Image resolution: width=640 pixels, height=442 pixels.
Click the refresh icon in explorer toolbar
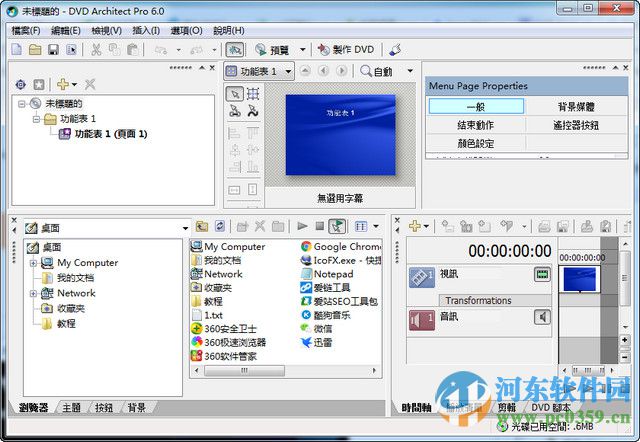[x=220, y=226]
